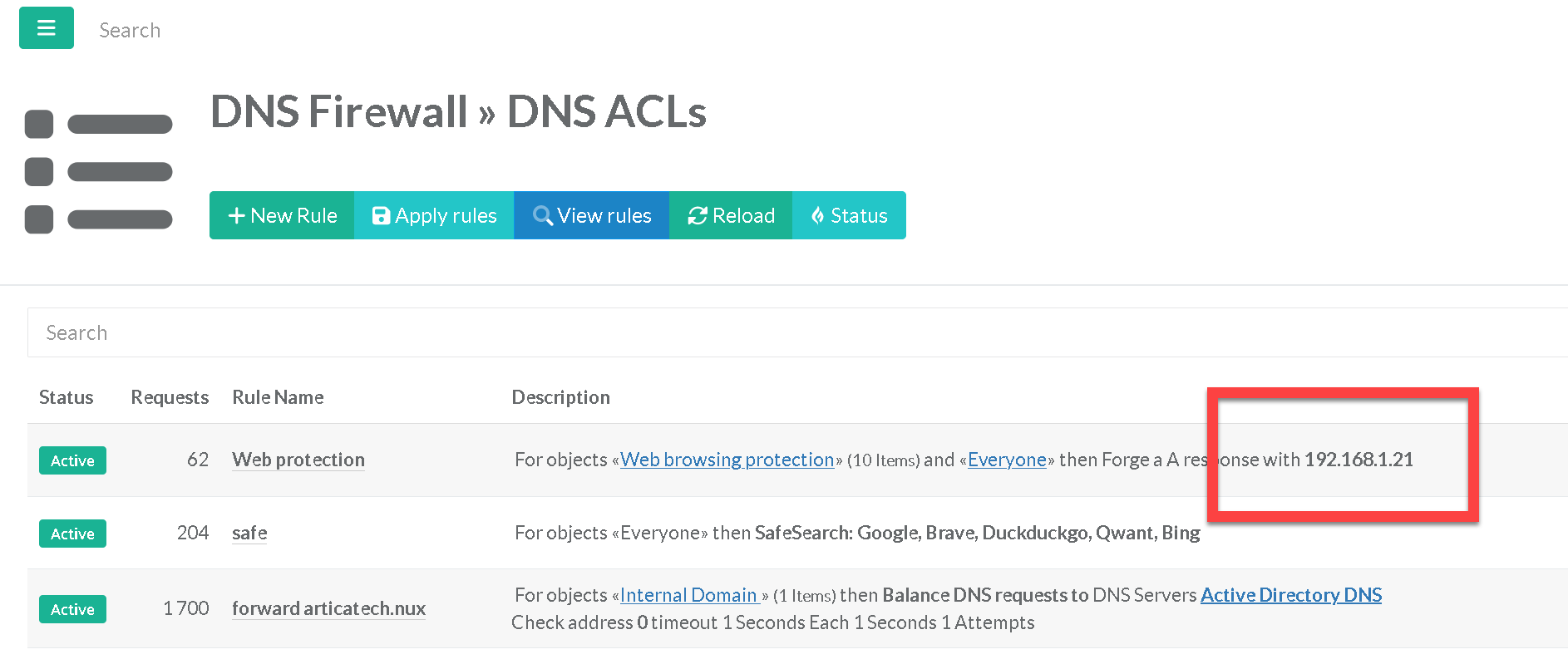Open the safe rule name link

249,533
